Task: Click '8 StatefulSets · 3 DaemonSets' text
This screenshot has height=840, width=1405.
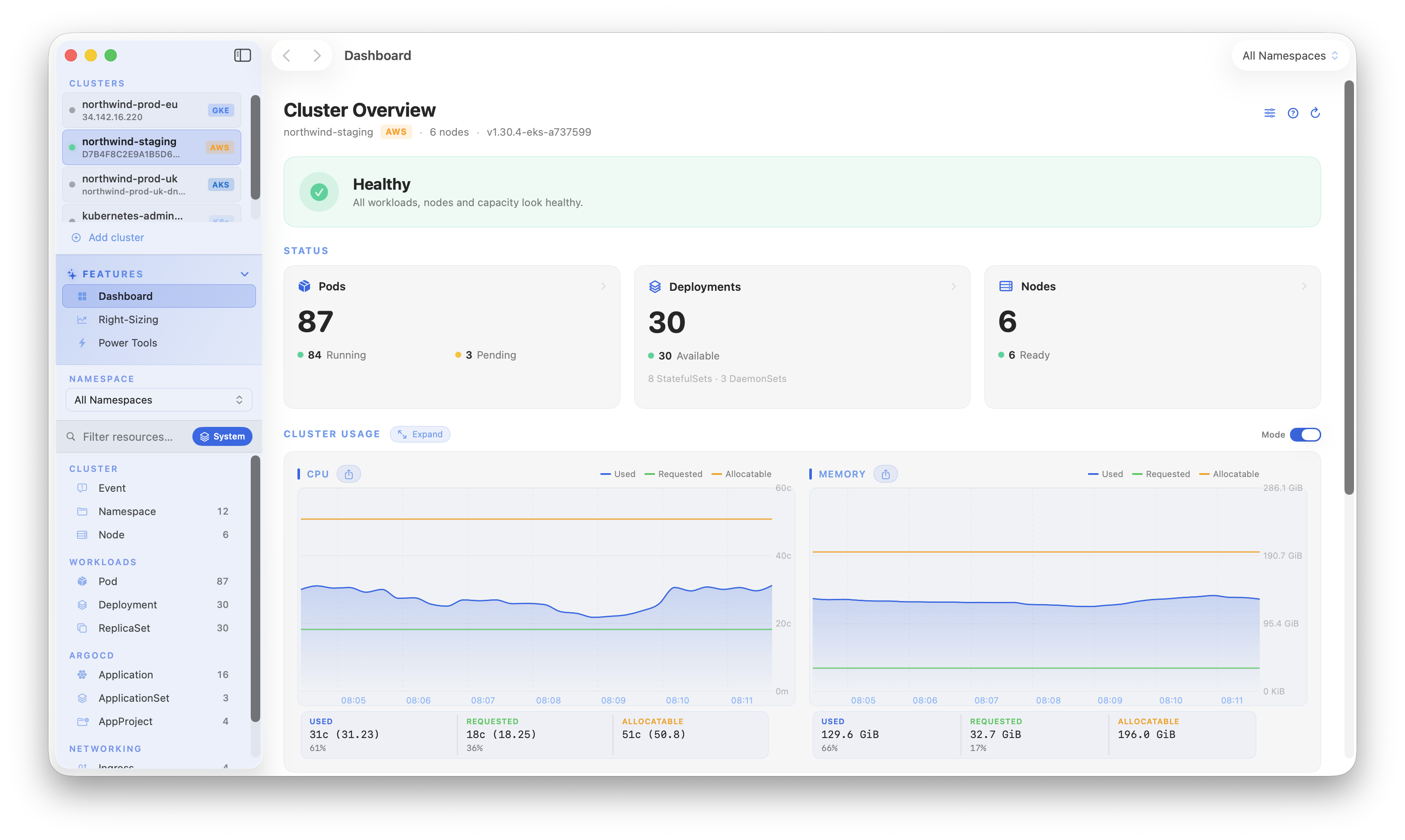Action: [x=718, y=379]
